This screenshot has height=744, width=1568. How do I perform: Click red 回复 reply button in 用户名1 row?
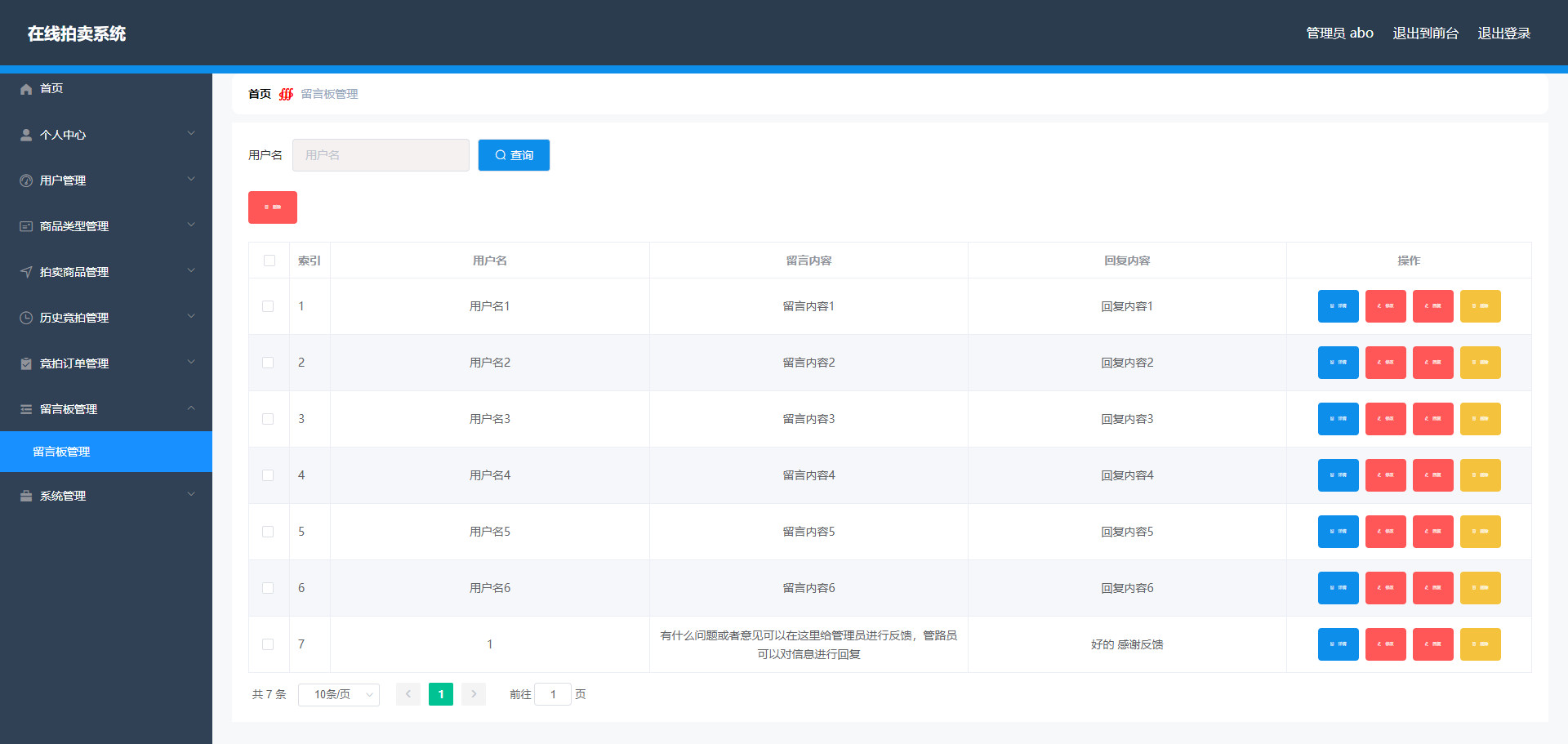[1432, 306]
